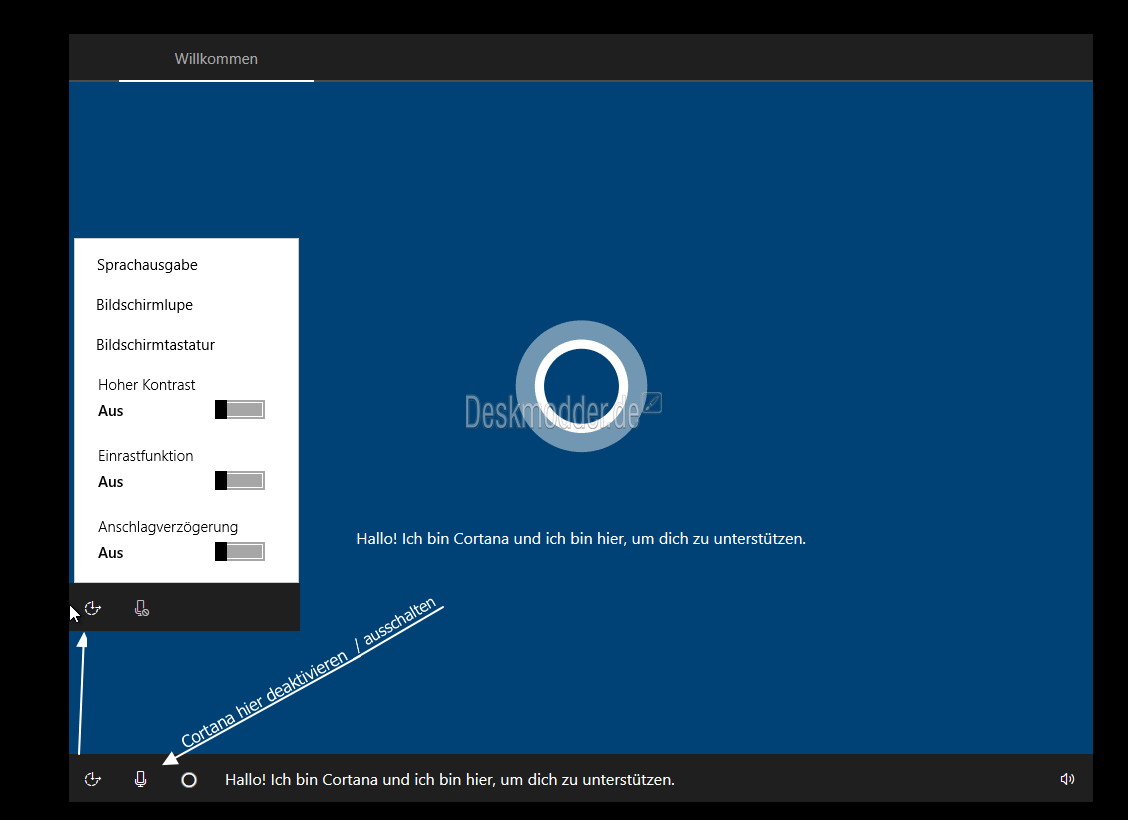The image size is (1128, 820).
Task: Click the Cortana circle icon in bottom bar
Action: pyautogui.click(x=189, y=780)
